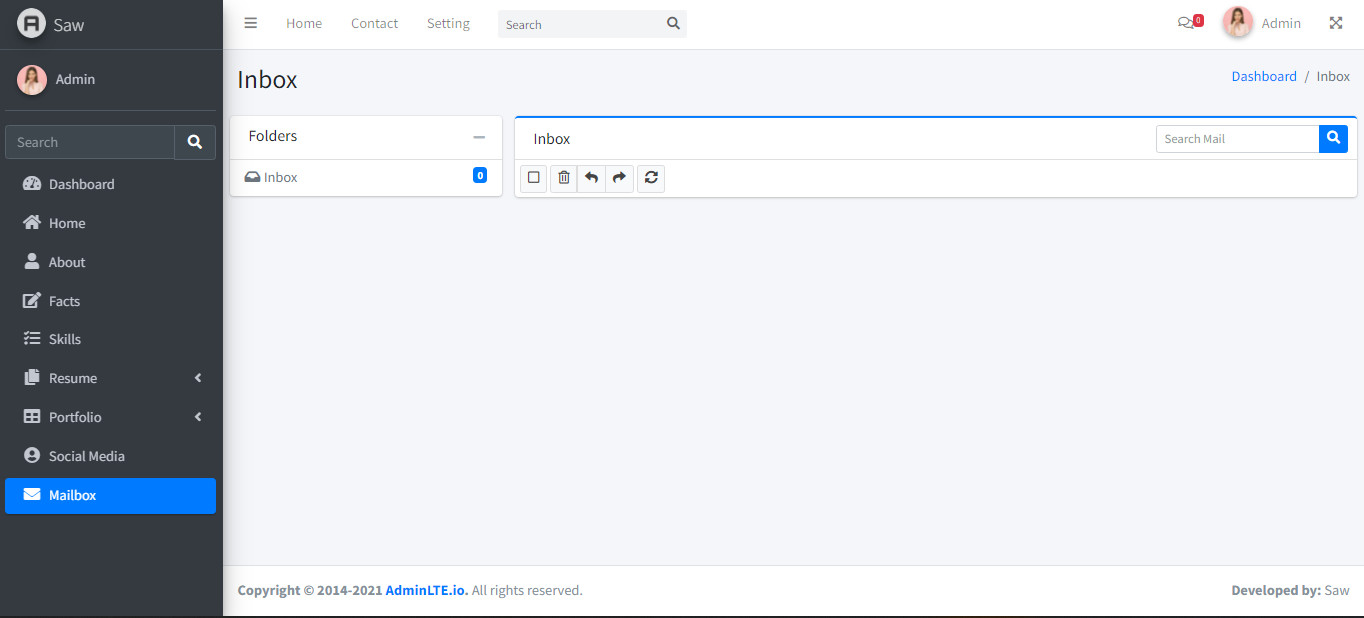Open the Facts sidebar item
Screen dimensions: 1364x618
[110, 301]
